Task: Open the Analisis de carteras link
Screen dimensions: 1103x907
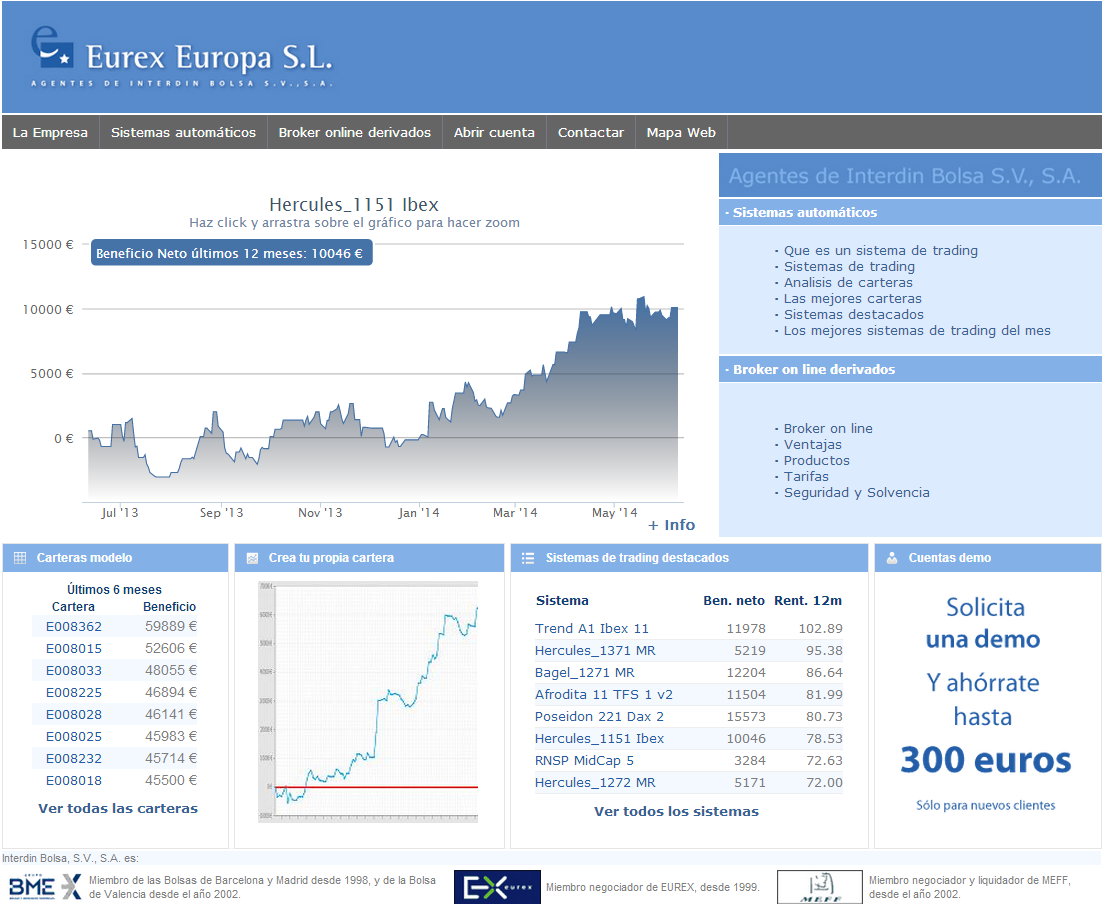Action: pyautogui.click(x=848, y=282)
